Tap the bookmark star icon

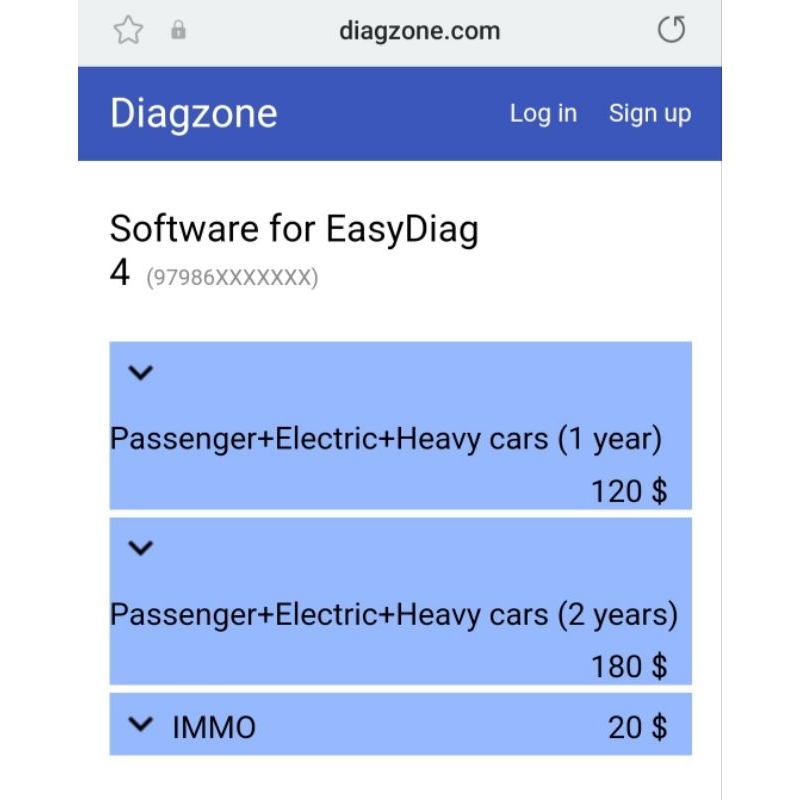(128, 30)
